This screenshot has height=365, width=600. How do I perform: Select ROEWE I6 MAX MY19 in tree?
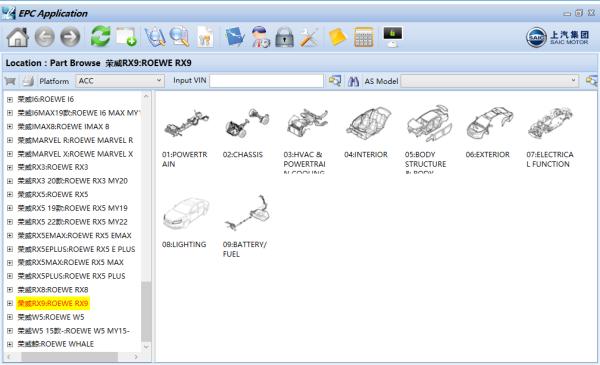(79, 113)
